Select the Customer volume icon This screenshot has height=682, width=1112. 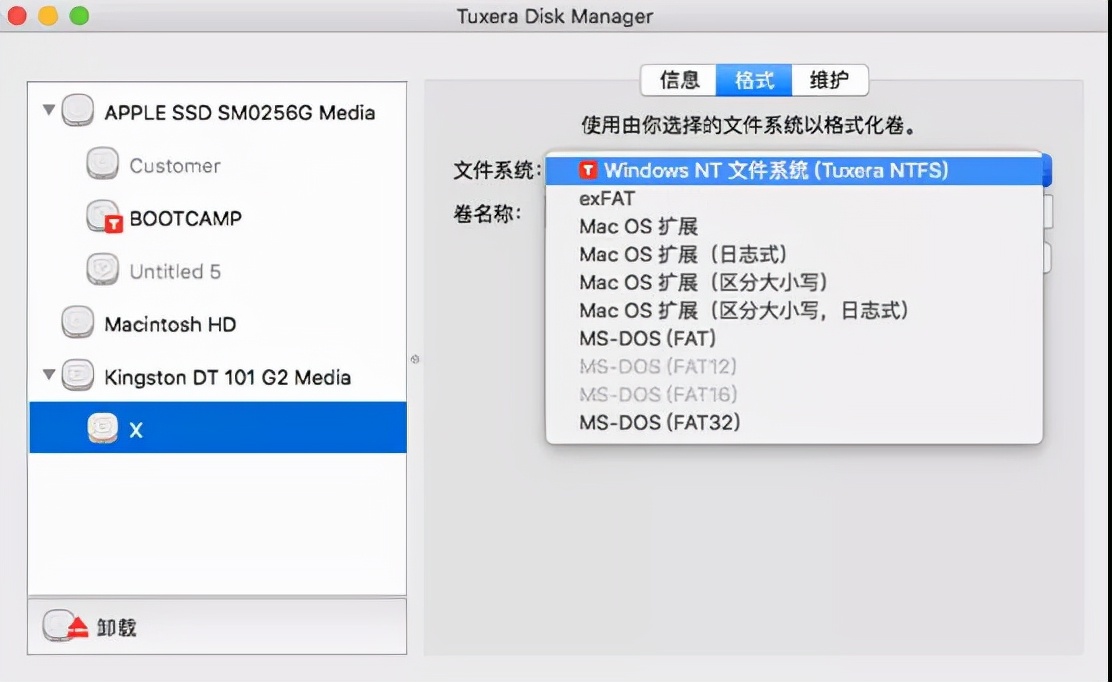[100, 166]
